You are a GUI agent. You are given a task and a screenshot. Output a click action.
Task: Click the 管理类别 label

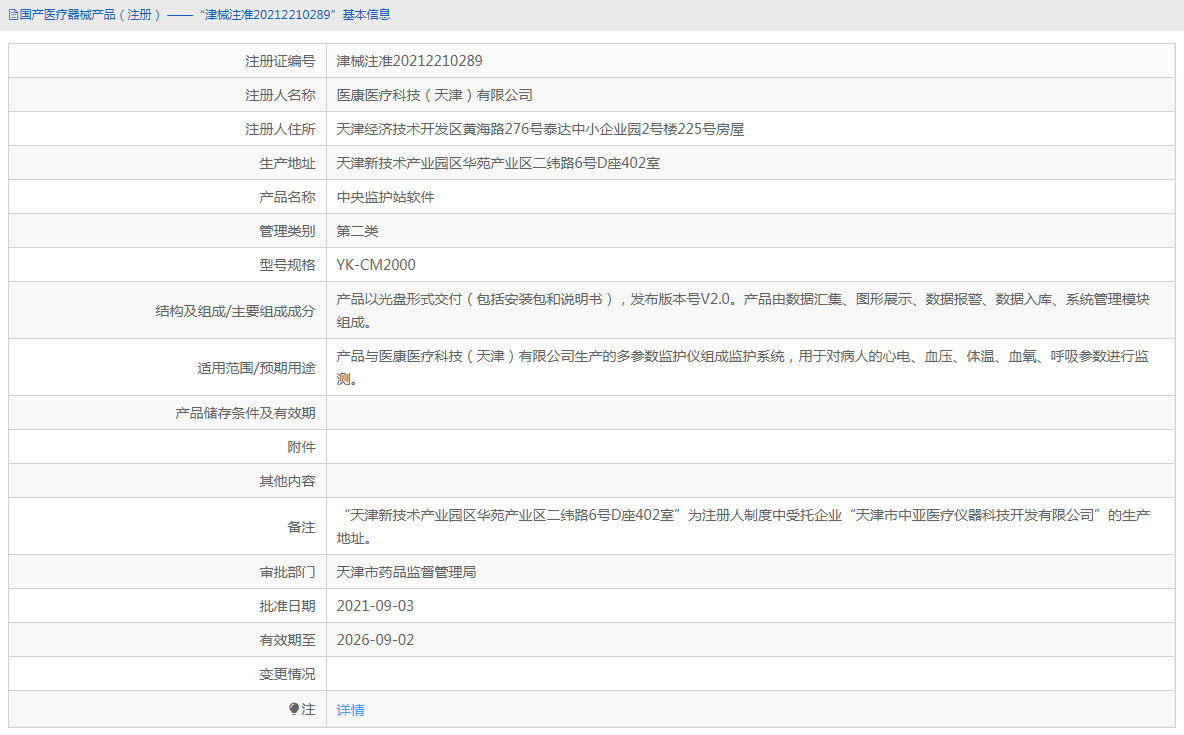[x=287, y=231]
